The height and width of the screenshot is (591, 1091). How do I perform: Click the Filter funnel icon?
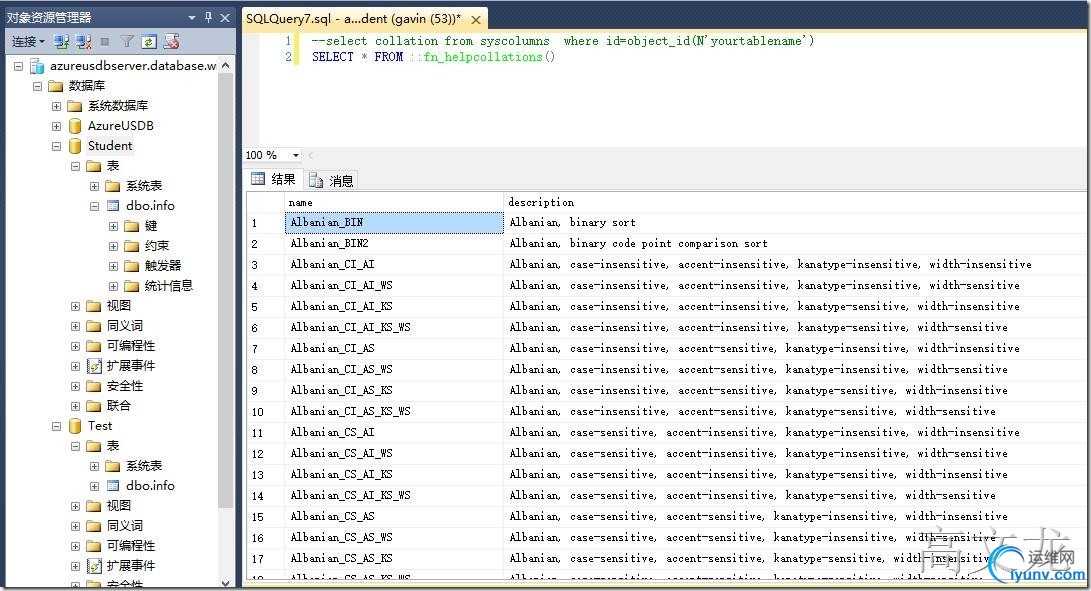tap(127, 42)
